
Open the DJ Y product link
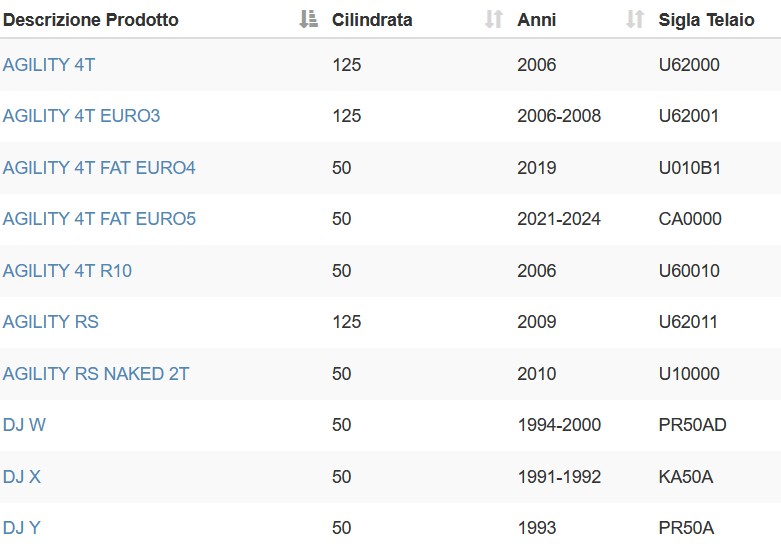[21, 528]
